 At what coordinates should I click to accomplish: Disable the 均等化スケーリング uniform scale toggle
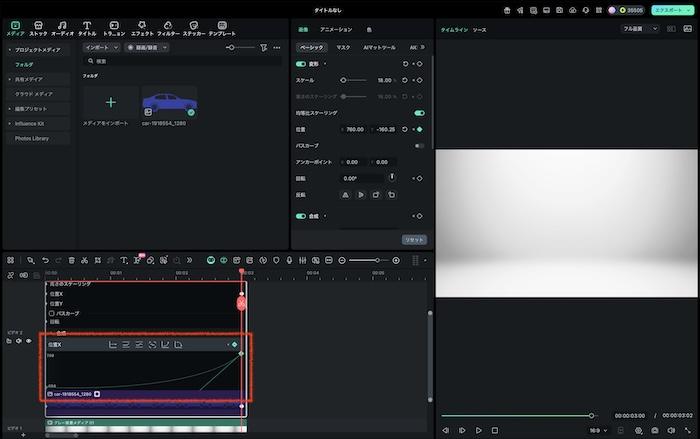coord(419,113)
